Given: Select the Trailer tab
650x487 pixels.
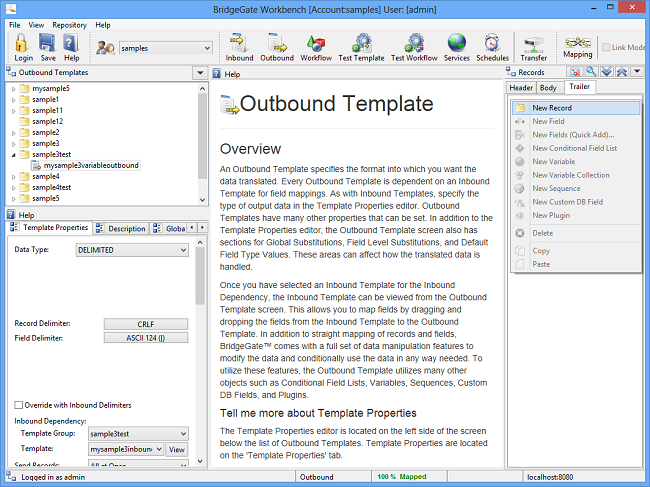Looking at the screenshot, I should tap(580, 87).
